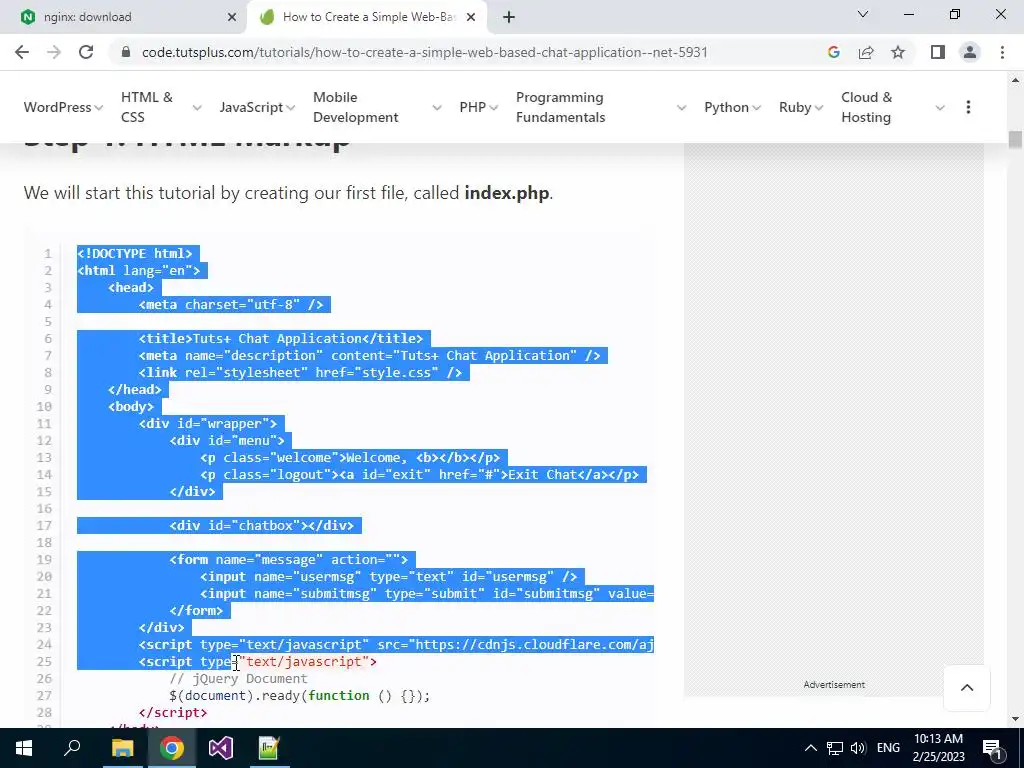
Task: Open site nav more options dots
Action: pos(968,107)
